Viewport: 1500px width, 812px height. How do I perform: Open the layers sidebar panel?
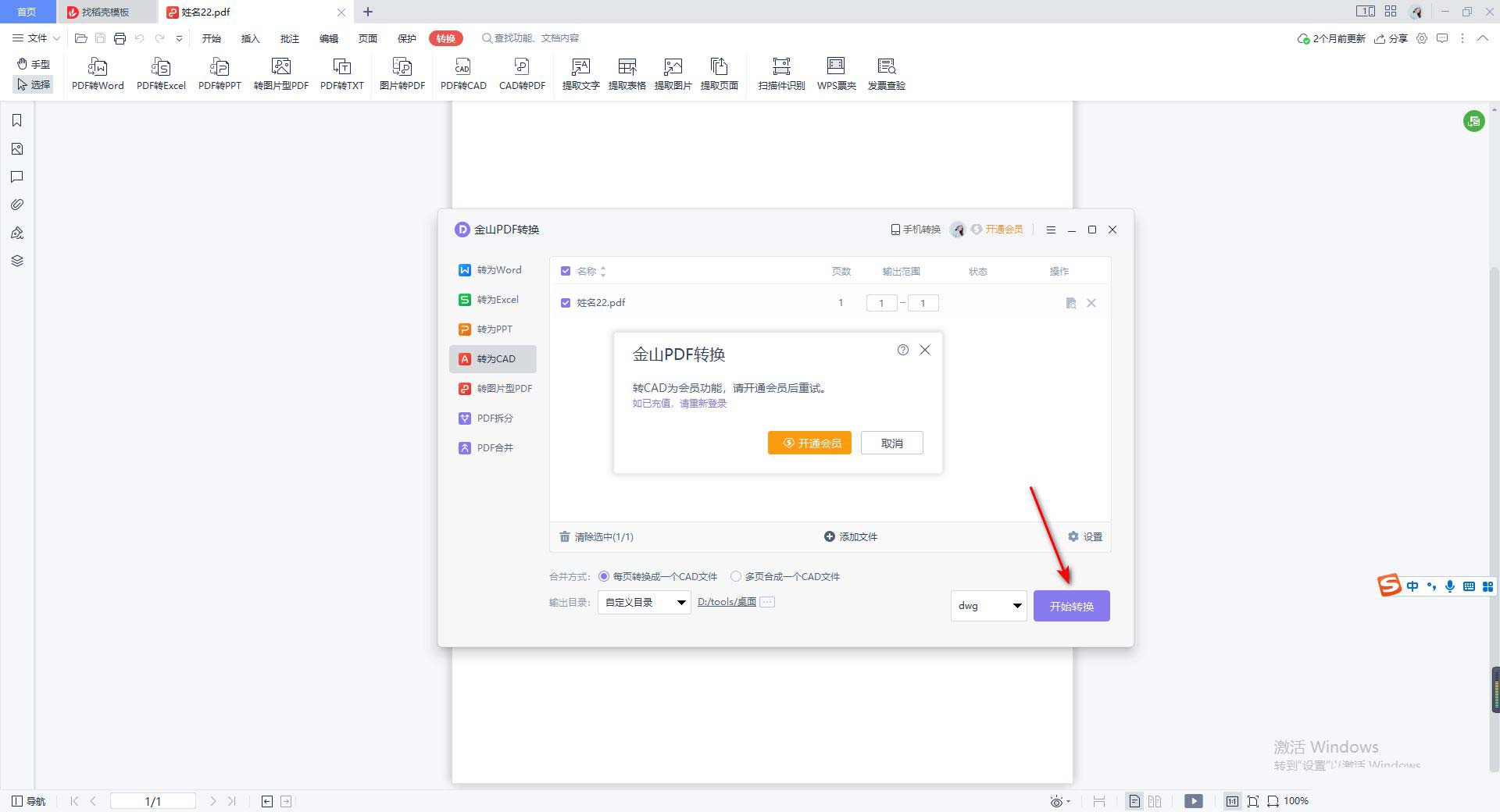coord(17,261)
